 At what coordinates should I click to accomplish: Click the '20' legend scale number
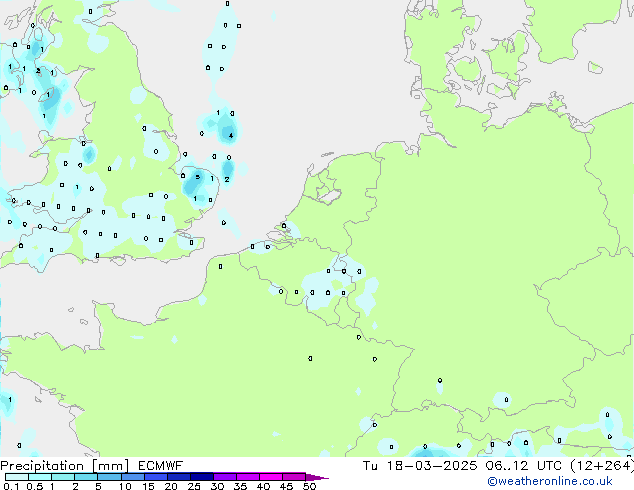coord(171,486)
